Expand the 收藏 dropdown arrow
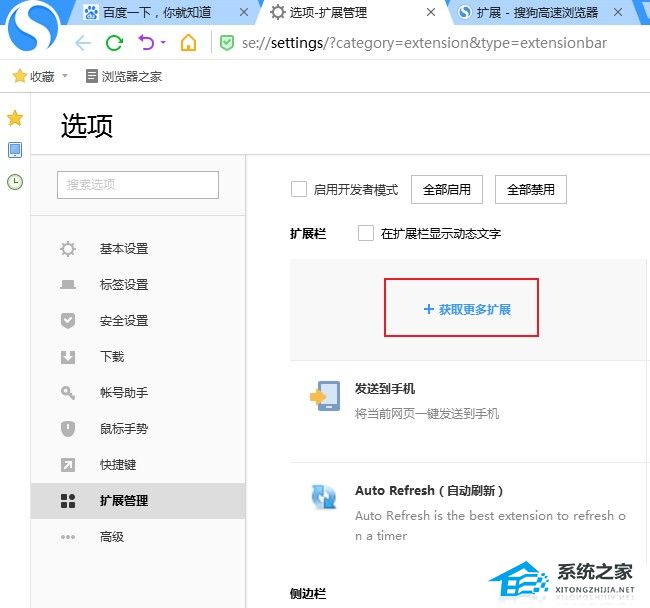This screenshot has height=608, width=650. click(x=65, y=76)
